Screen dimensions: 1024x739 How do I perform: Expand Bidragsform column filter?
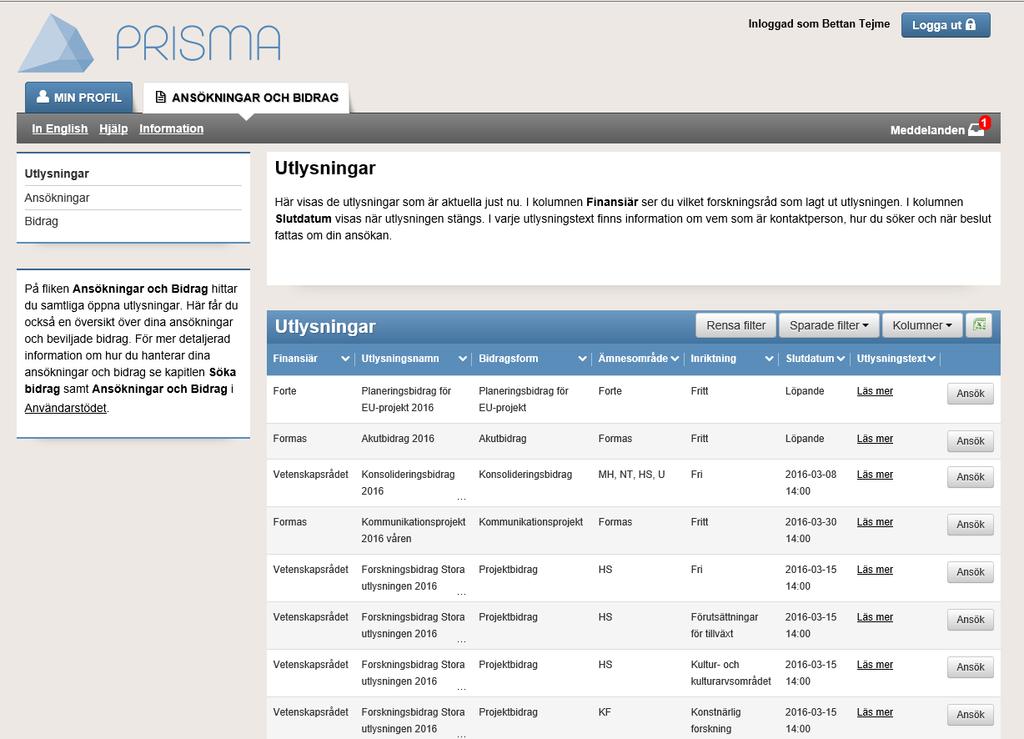[x=582, y=358]
